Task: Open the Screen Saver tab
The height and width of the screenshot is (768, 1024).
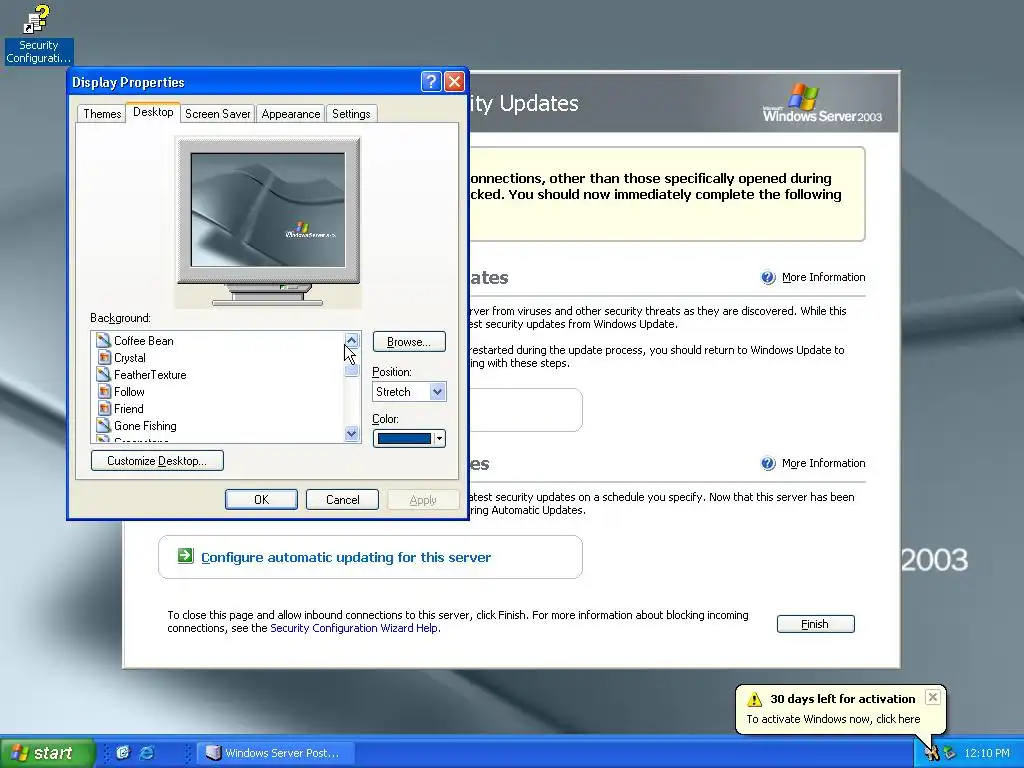Action: pos(217,114)
